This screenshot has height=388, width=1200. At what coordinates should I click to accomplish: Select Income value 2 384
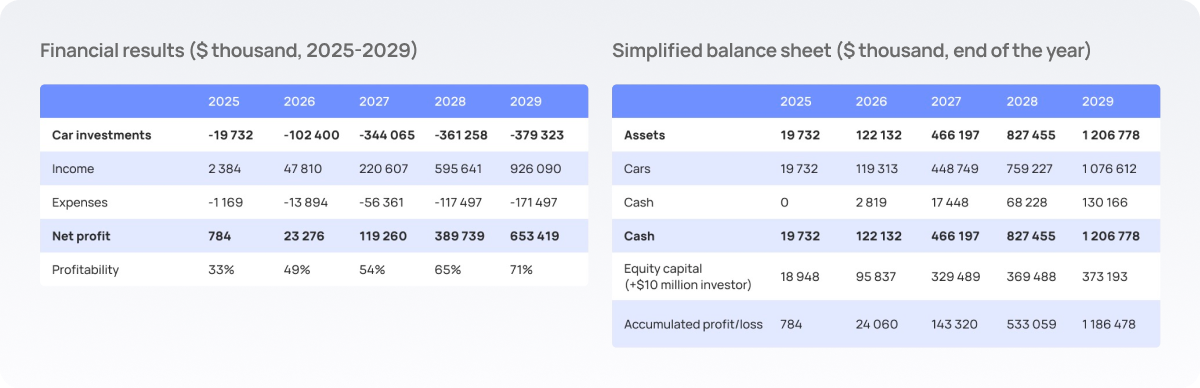tap(223, 169)
